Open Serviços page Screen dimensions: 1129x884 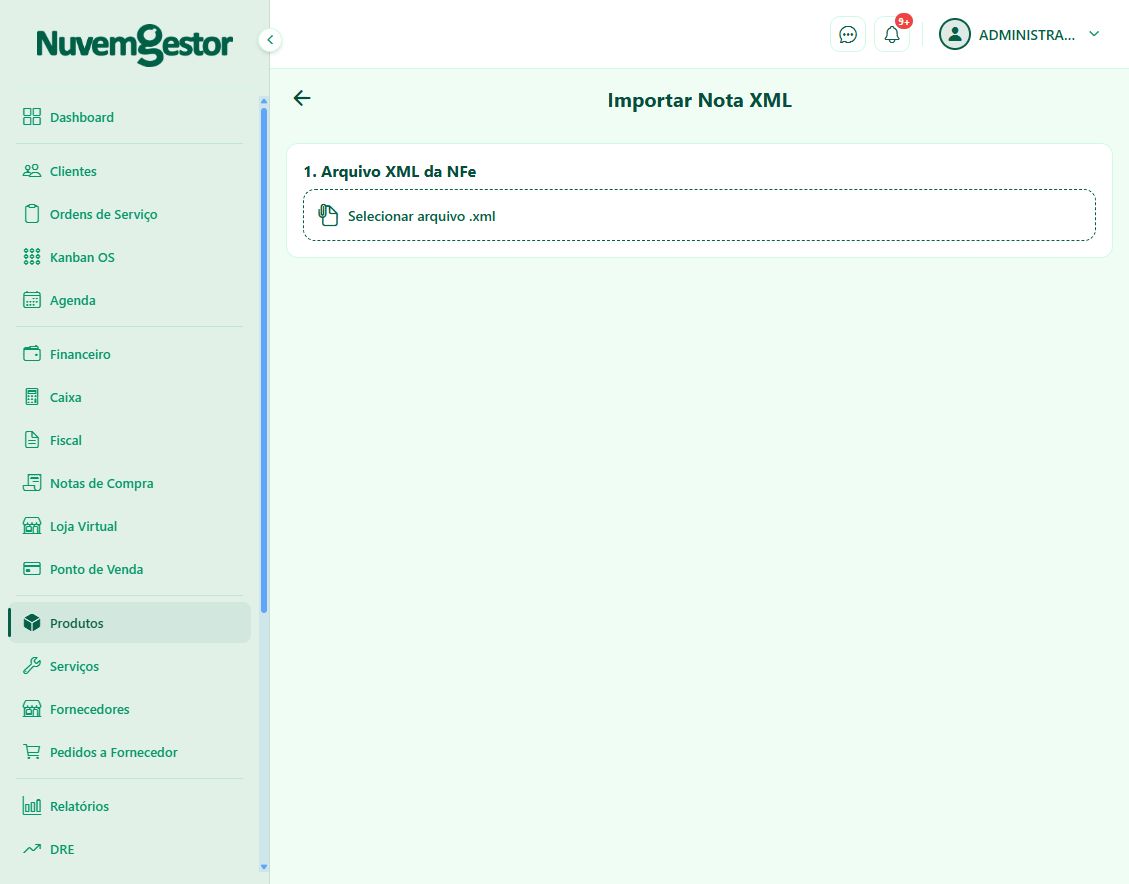point(130,666)
